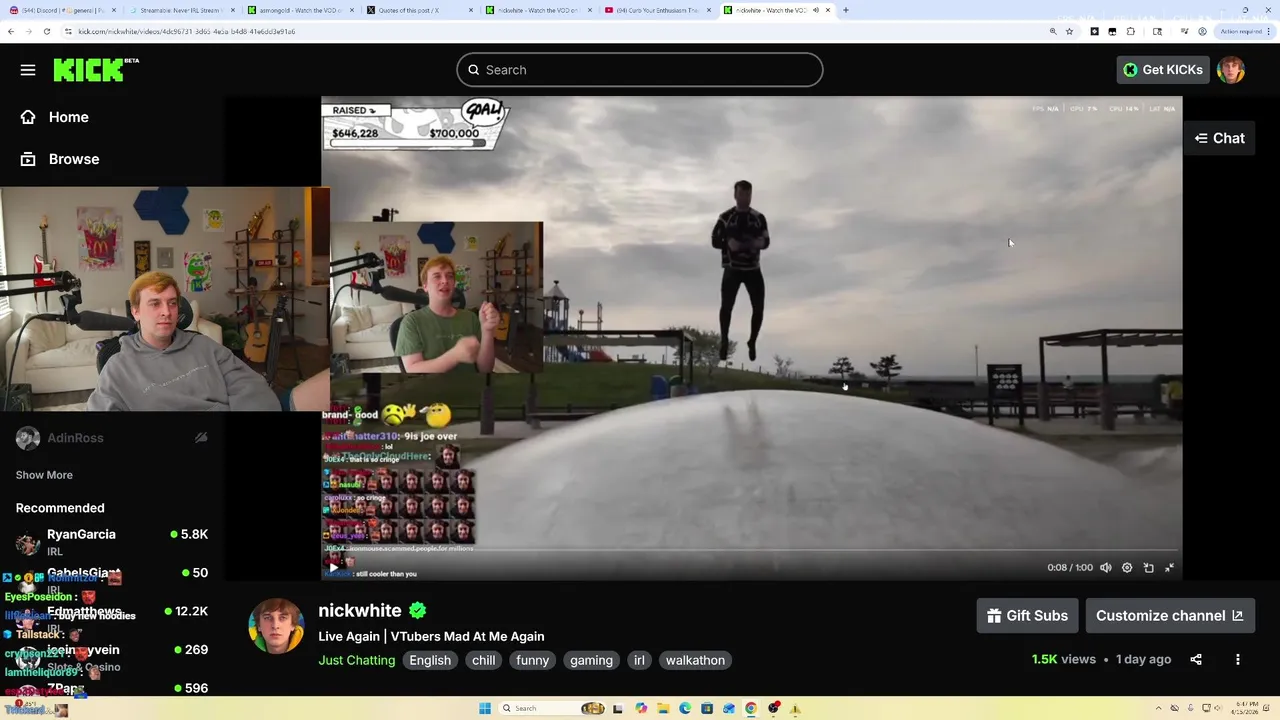This screenshot has width=1280, height=720.
Task: Expand the Show More followed list
Action: pos(44,475)
